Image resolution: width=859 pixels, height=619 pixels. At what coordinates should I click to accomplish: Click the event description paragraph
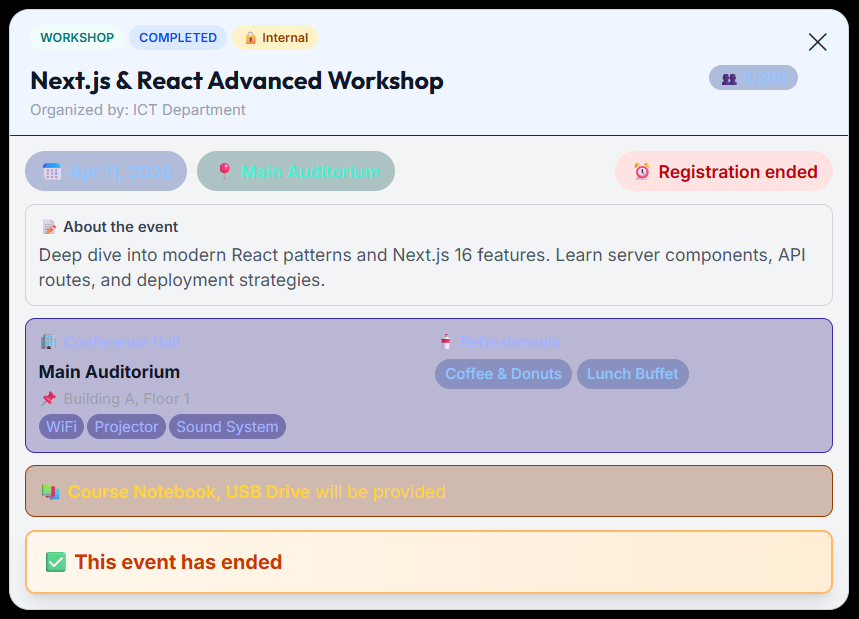point(422,267)
